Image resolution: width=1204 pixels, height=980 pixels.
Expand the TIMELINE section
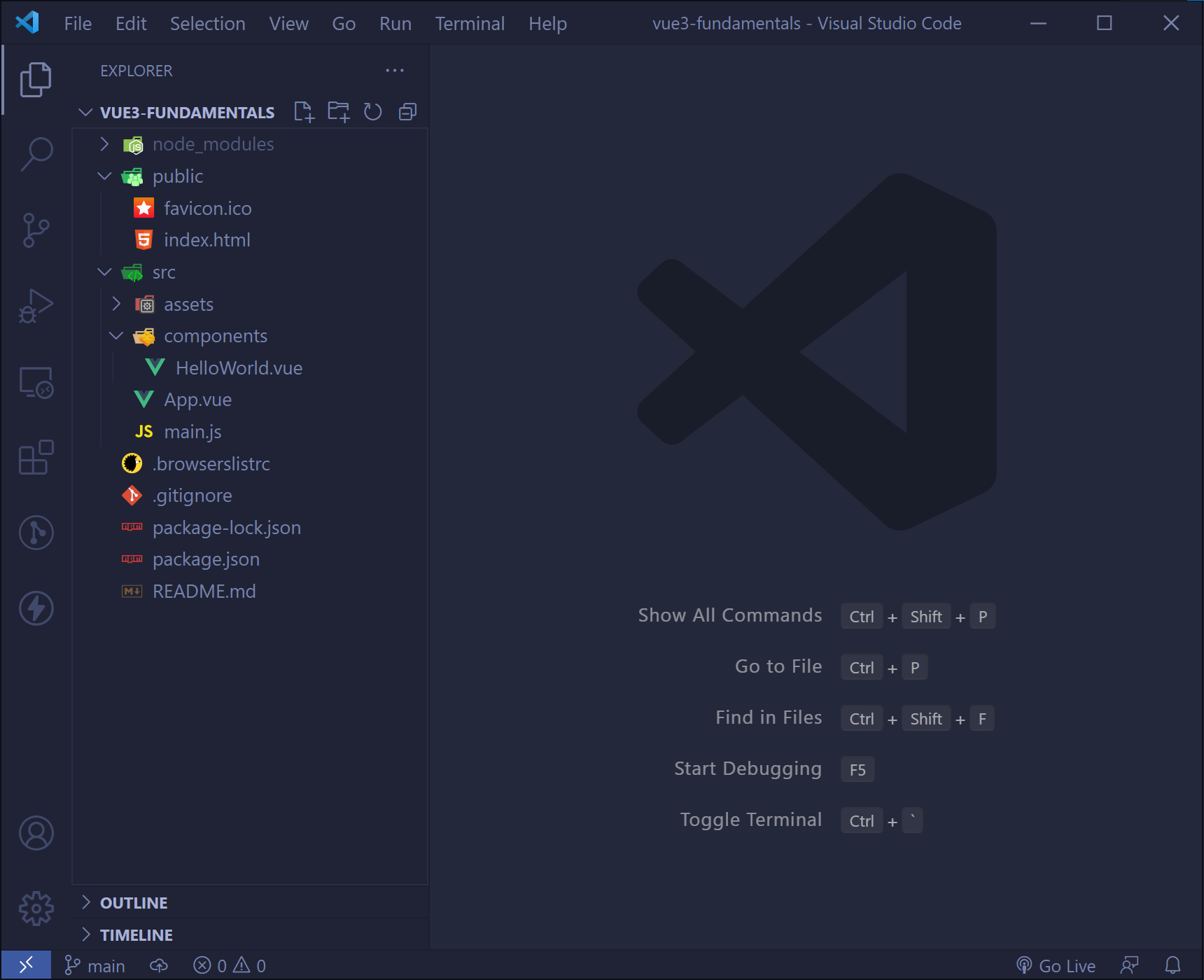[136, 935]
